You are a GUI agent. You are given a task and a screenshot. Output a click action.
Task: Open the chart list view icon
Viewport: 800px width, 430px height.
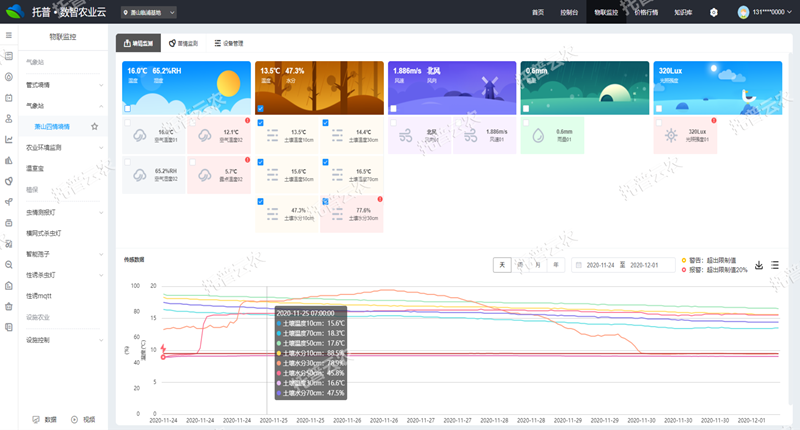pos(775,265)
